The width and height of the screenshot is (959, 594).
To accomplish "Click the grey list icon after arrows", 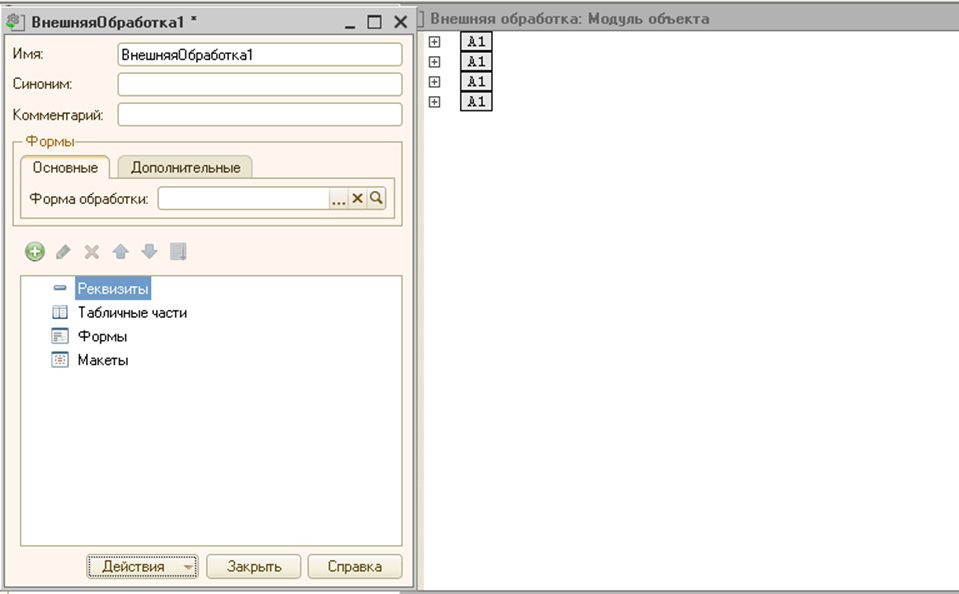I will point(178,251).
